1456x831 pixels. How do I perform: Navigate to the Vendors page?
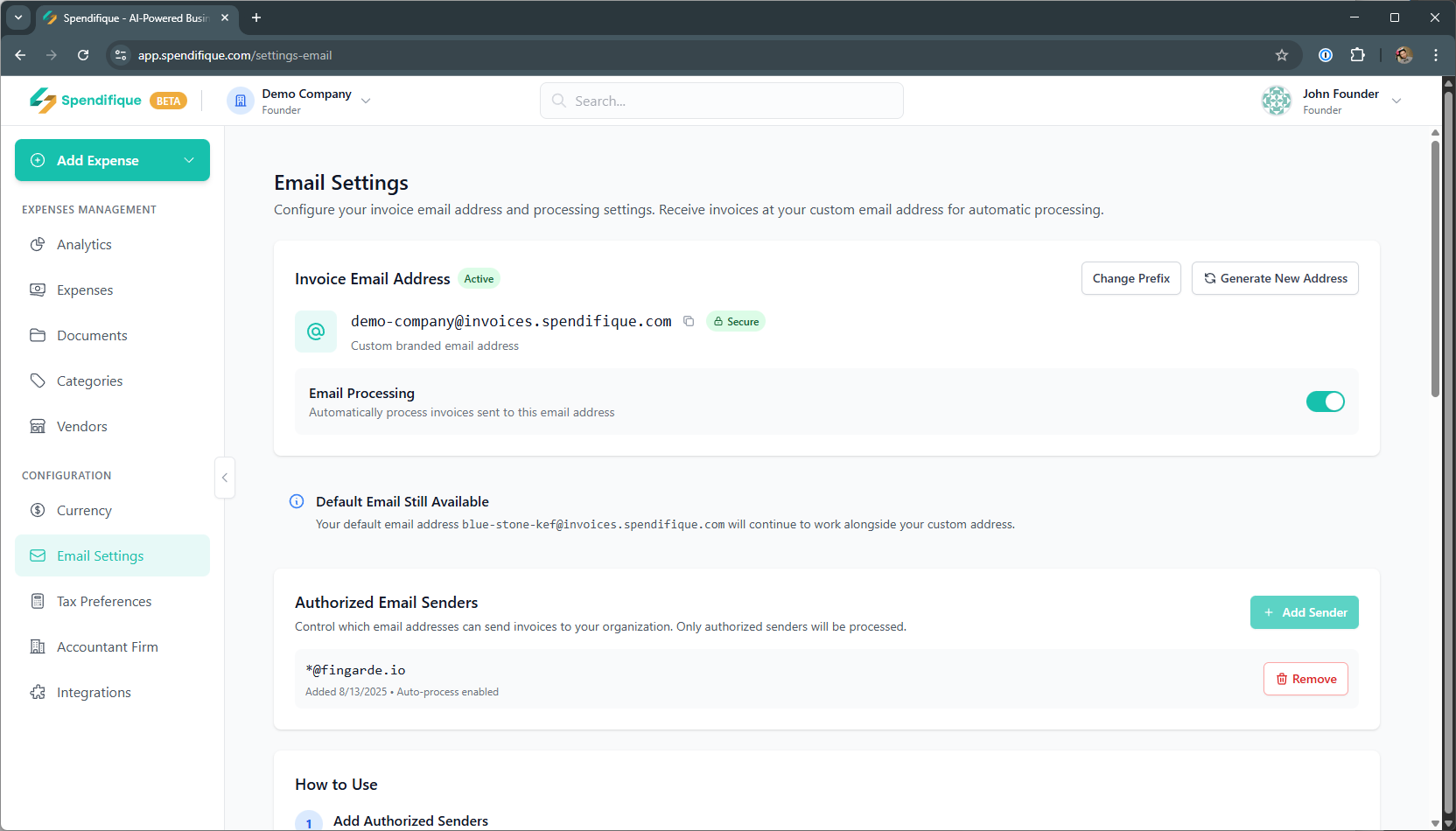click(82, 427)
